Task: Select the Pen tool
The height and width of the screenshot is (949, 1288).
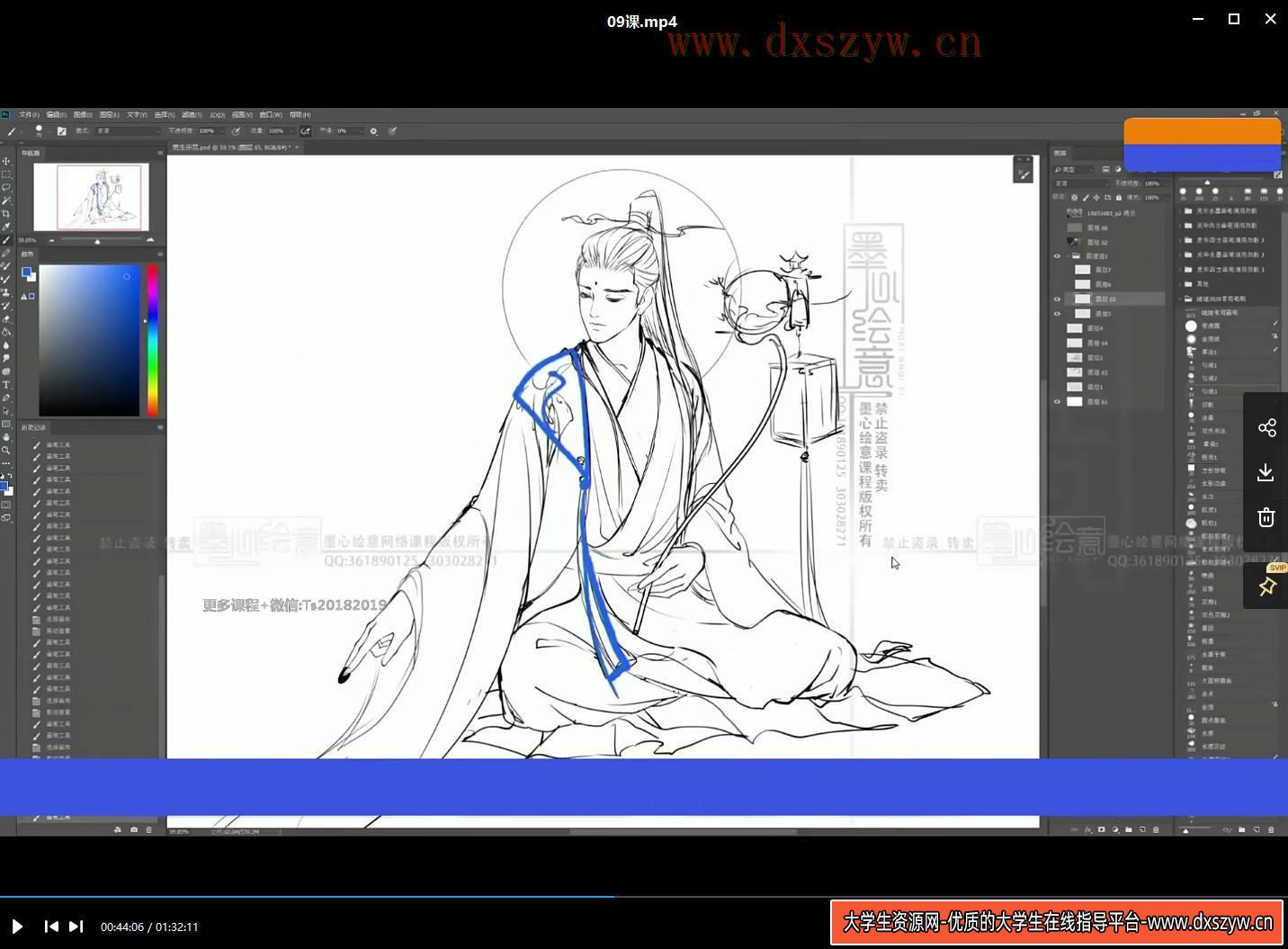Action: (x=6, y=398)
